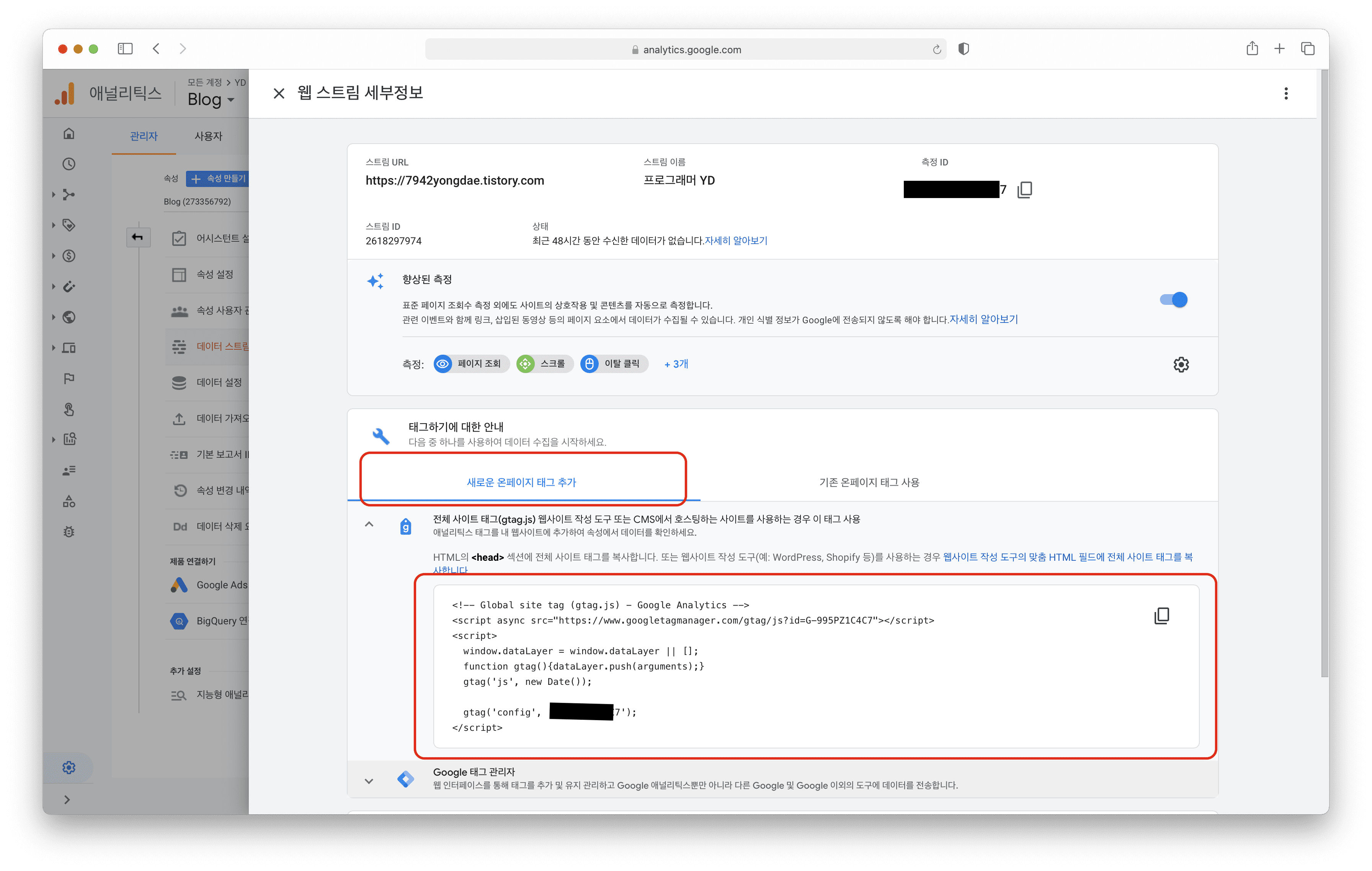The width and height of the screenshot is (1372, 871).
Task: Open the status 자세히 알아보기 link
Action: tap(735, 241)
